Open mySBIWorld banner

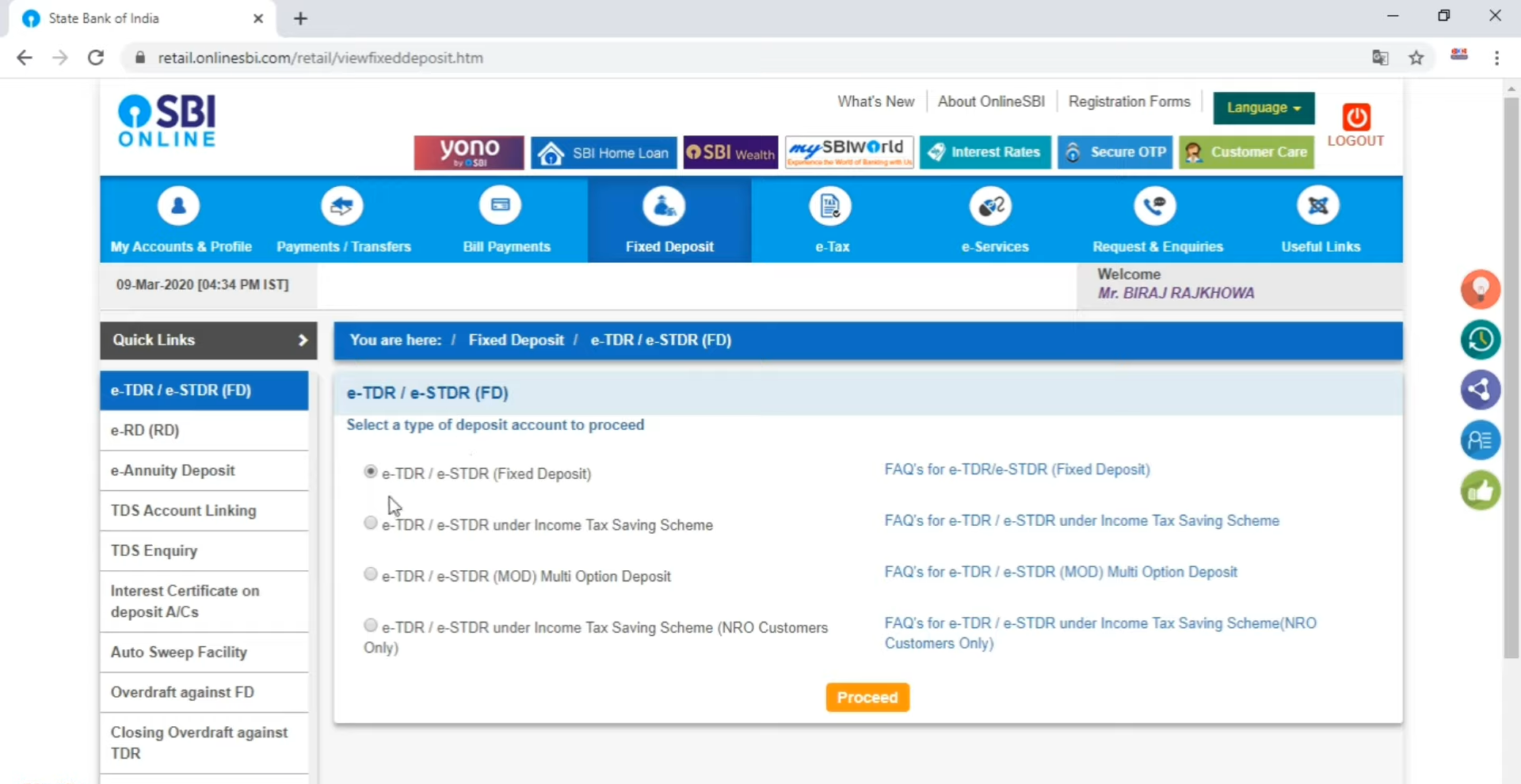[x=849, y=152]
